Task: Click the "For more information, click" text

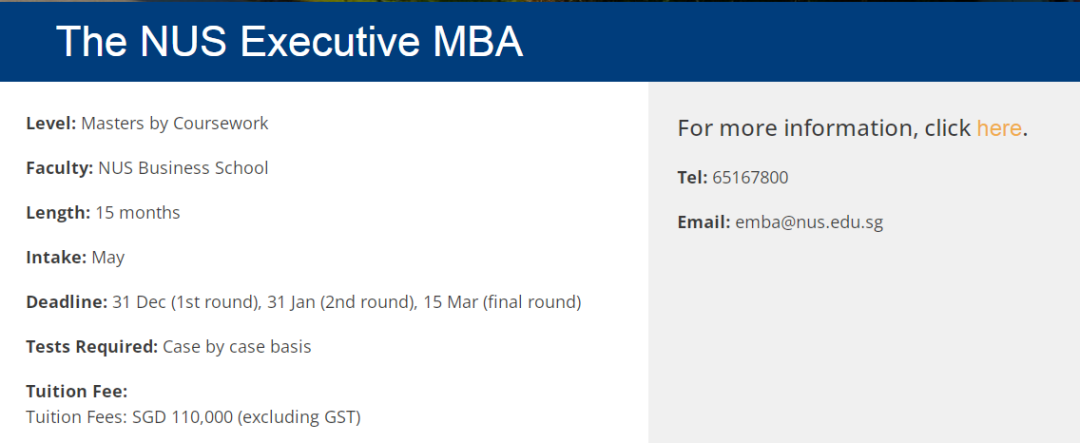Action: [x=824, y=128]
